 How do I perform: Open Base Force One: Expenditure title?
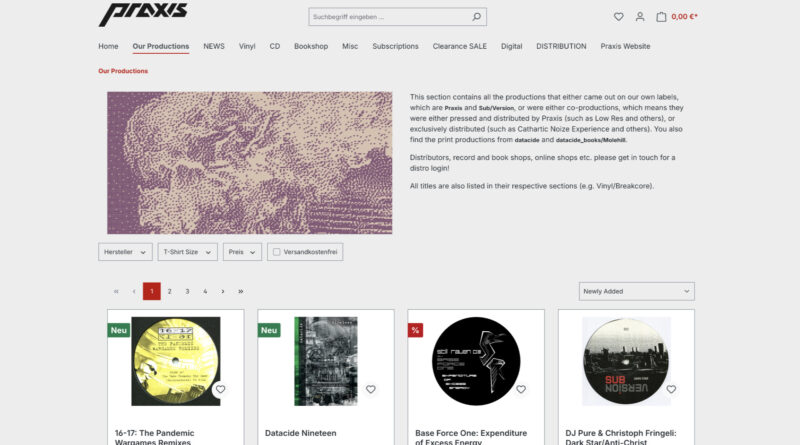click(471, 437)
